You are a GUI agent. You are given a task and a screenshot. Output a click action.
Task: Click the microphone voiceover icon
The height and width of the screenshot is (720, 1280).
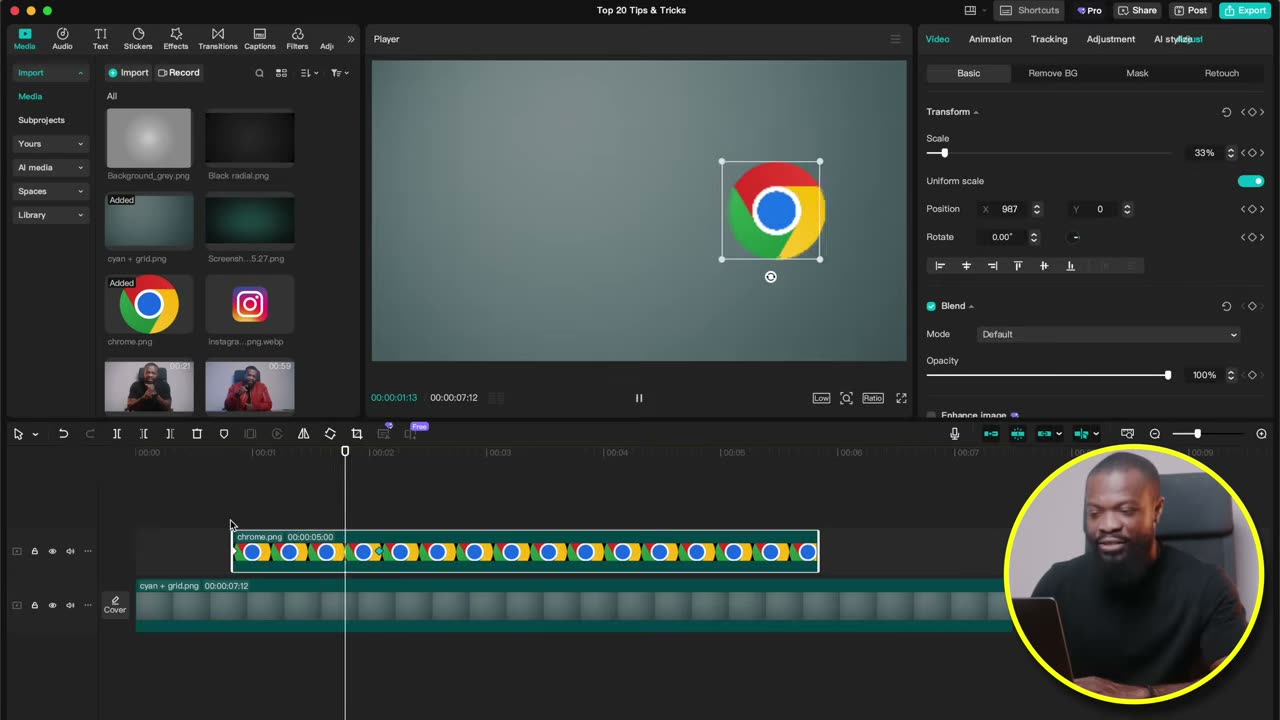coord(954,434)
